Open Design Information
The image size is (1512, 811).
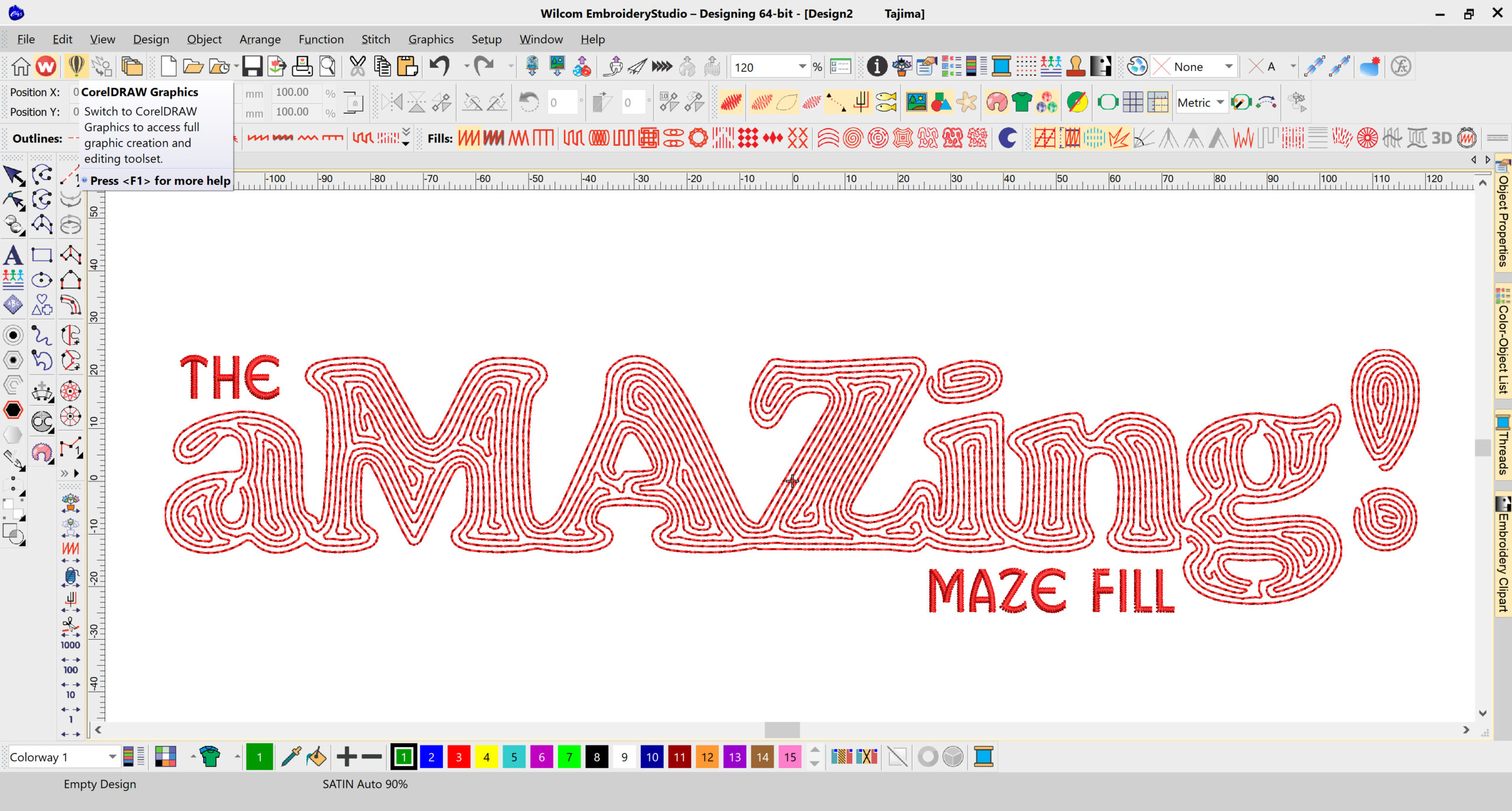pyautogui.click(x=878, y=66)
